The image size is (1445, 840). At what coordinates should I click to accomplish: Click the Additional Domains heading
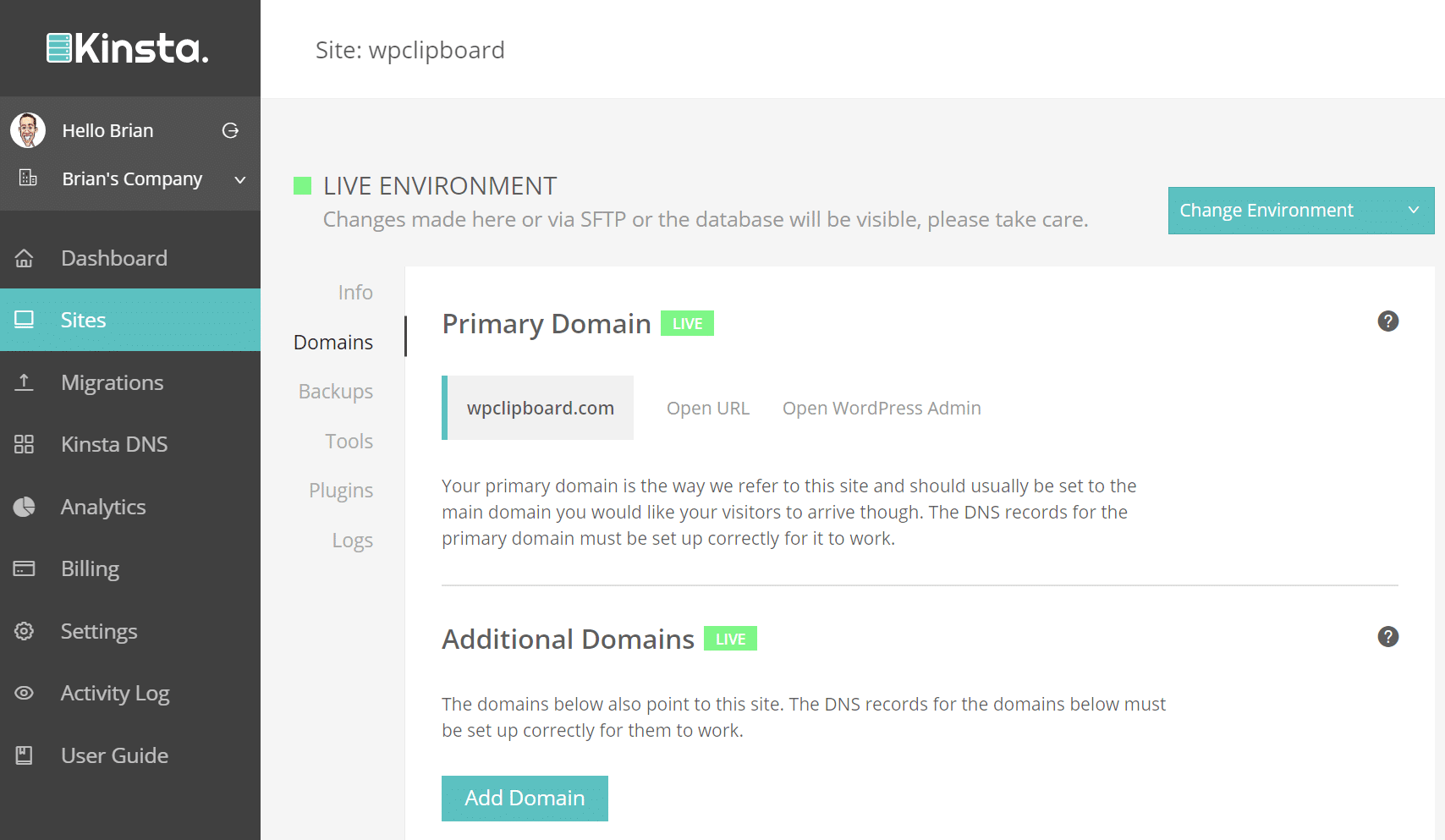coord(568,639)
